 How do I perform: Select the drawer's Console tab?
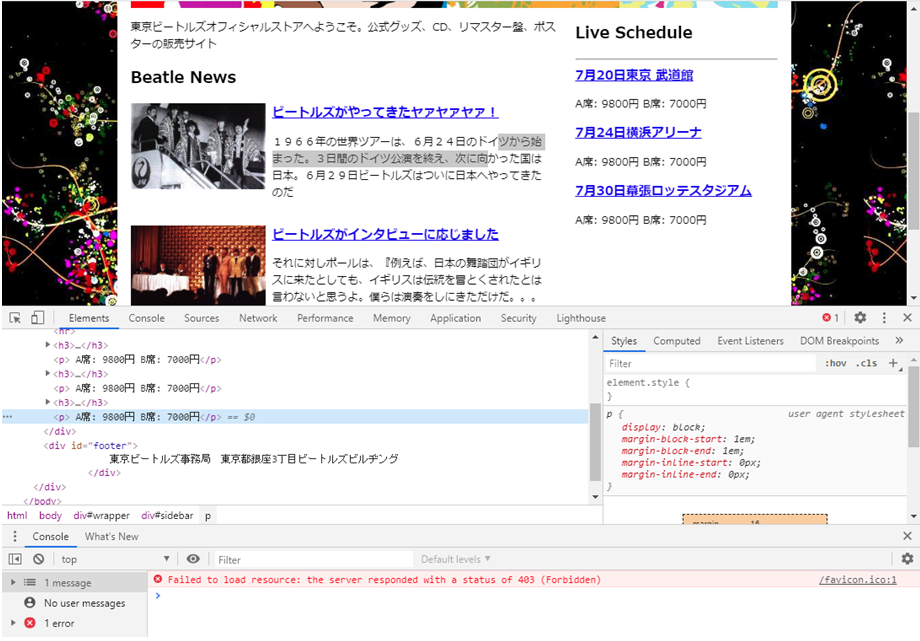[x=50, y=537]
